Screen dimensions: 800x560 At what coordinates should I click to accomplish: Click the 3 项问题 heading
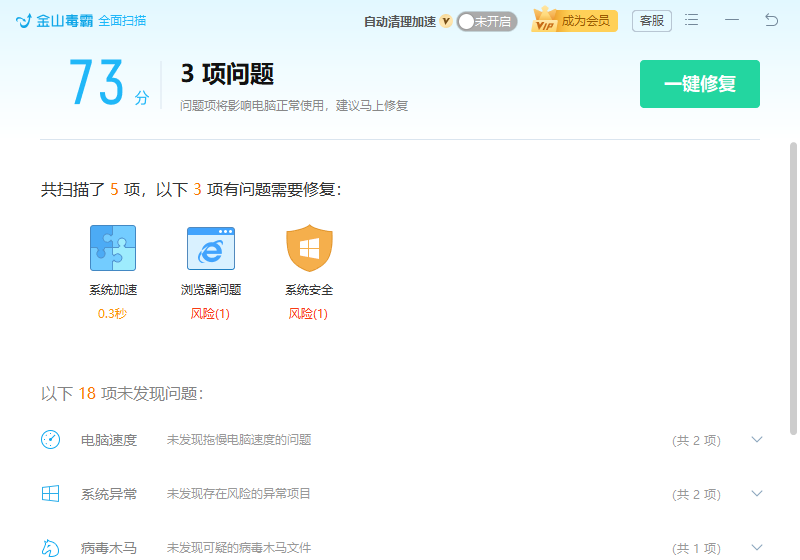(228, 74)
